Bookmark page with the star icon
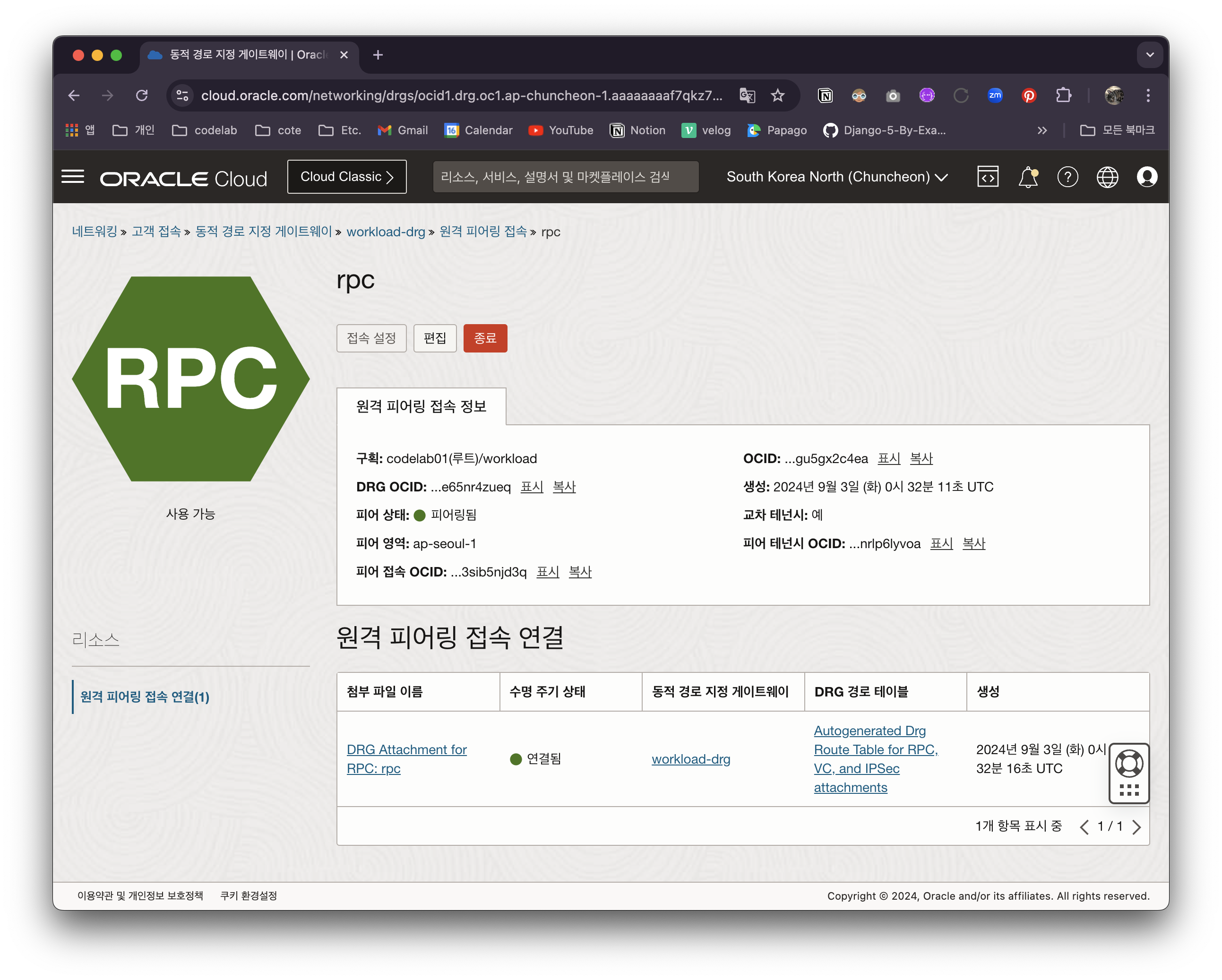Image resolution: width=1222 pixels, height=980 pixels. tap(778, 95)
